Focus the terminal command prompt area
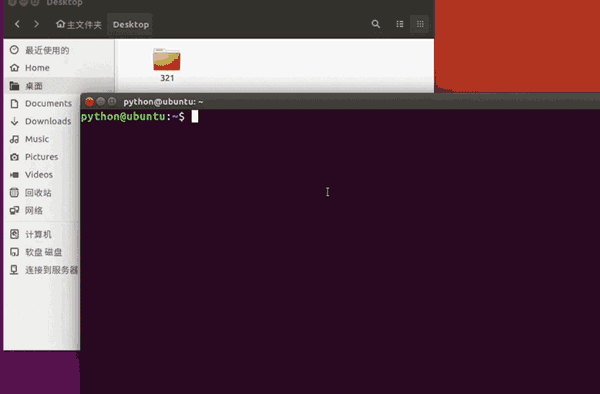Image resolution: width=600 pixels, height=394 pixels. click(340, 251)
